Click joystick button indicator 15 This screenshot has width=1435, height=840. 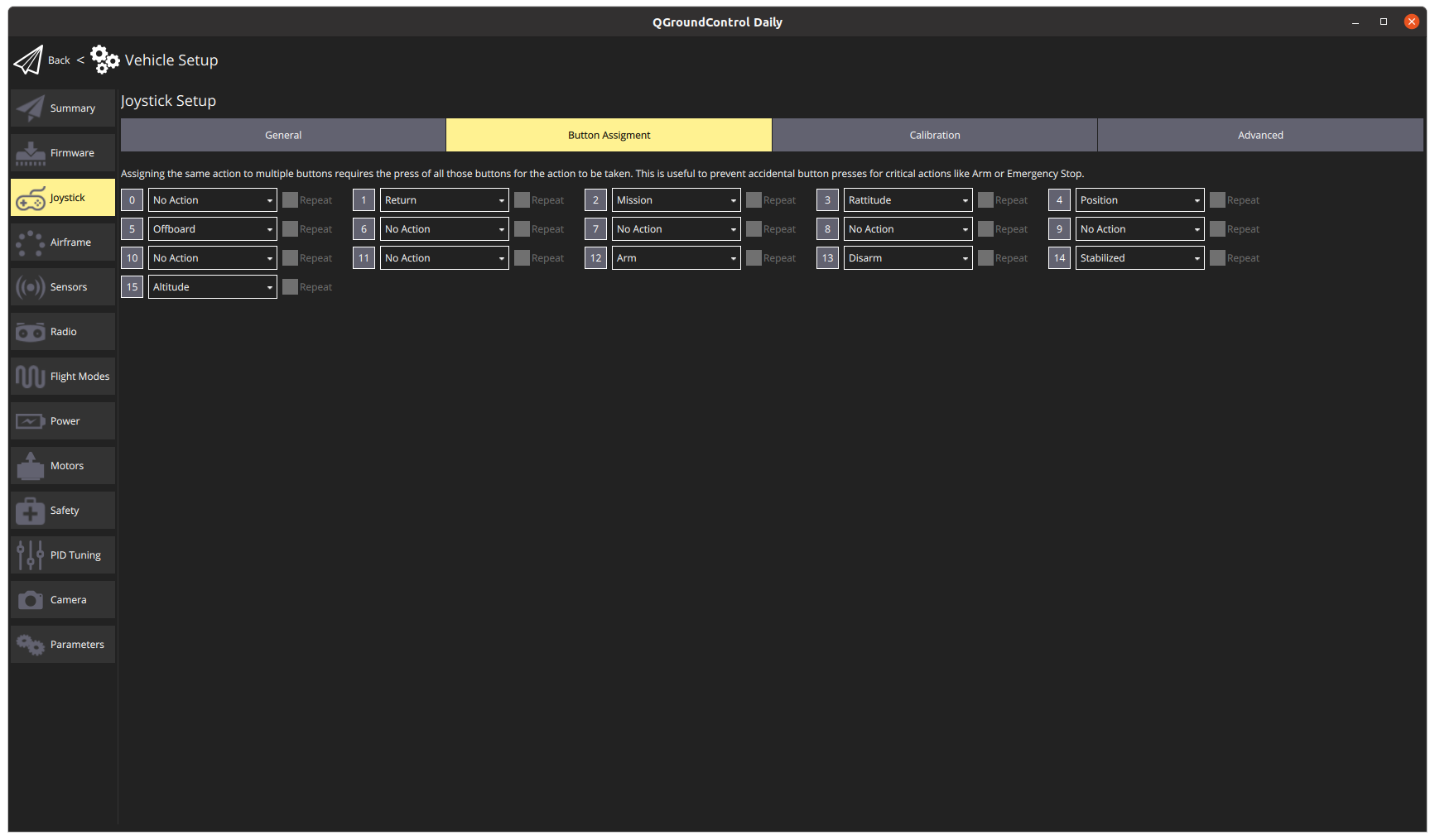point(132,287)
